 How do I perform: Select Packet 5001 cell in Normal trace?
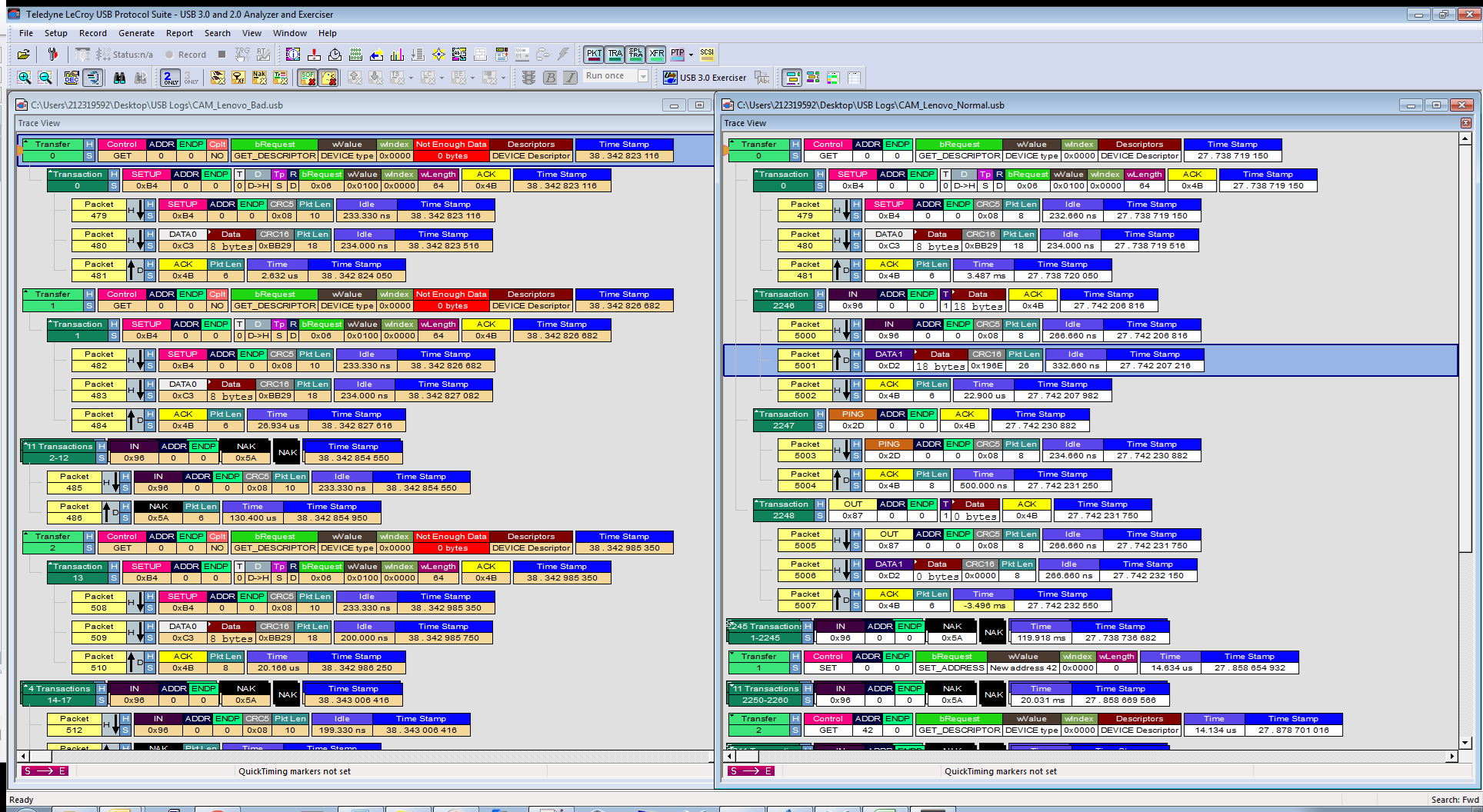click(x=805, y=360)
